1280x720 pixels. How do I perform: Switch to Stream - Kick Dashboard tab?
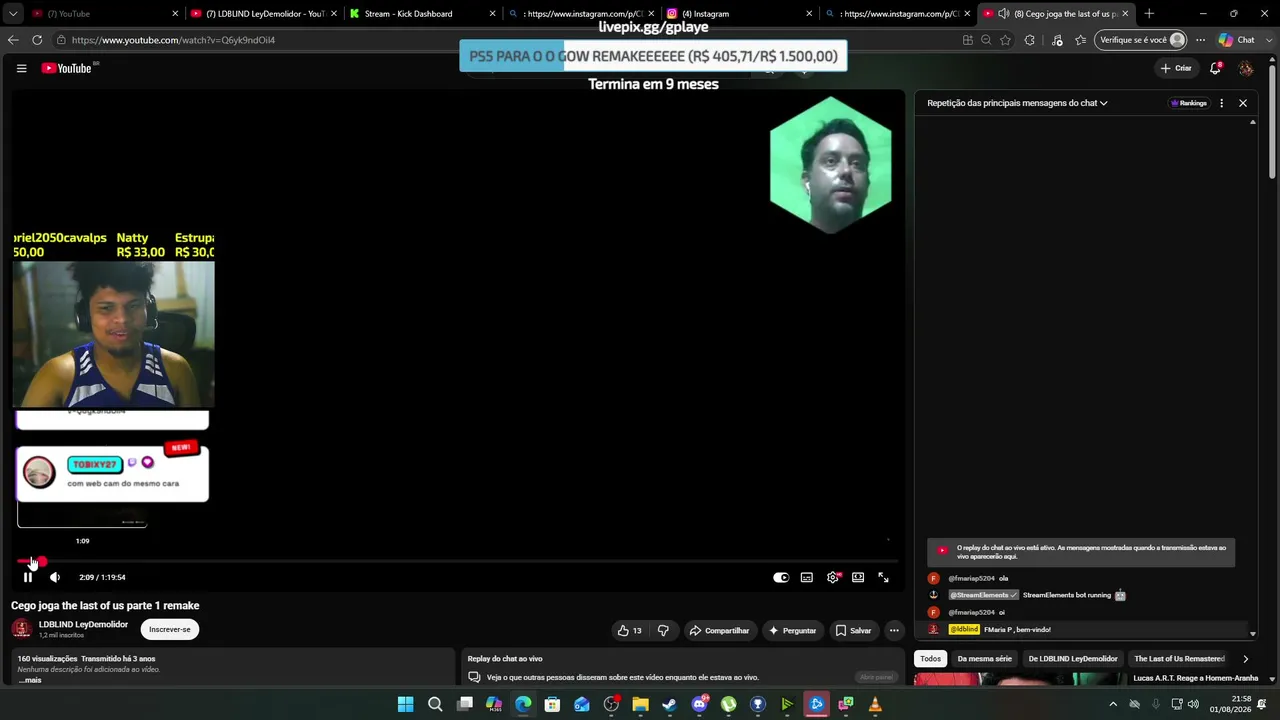click(x=420, y=14)
